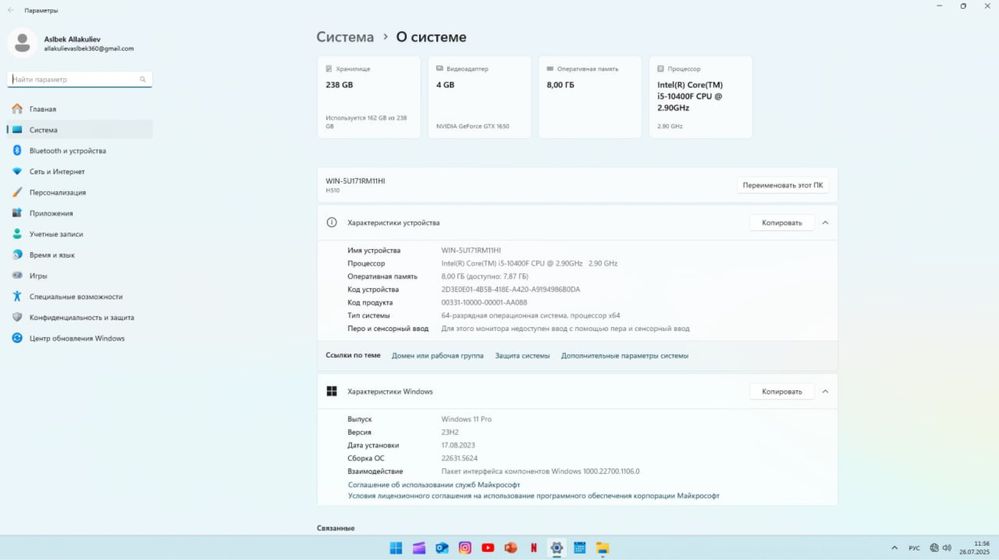Open Соглашение об использовании служб Майкрософт
999x560 pixels.
(x=434, y=485)
